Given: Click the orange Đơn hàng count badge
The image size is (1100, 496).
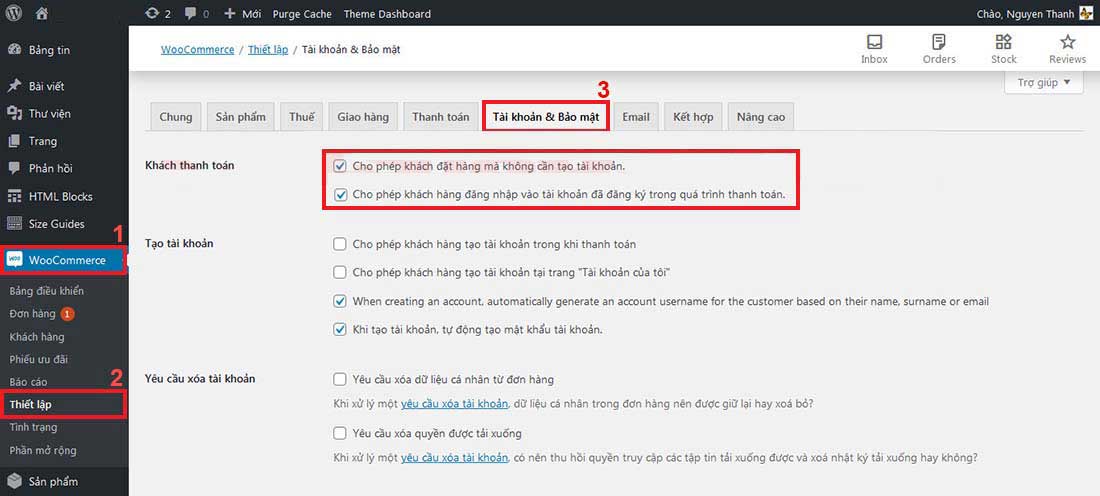Looking at the screenshot, I should [67, 314].
